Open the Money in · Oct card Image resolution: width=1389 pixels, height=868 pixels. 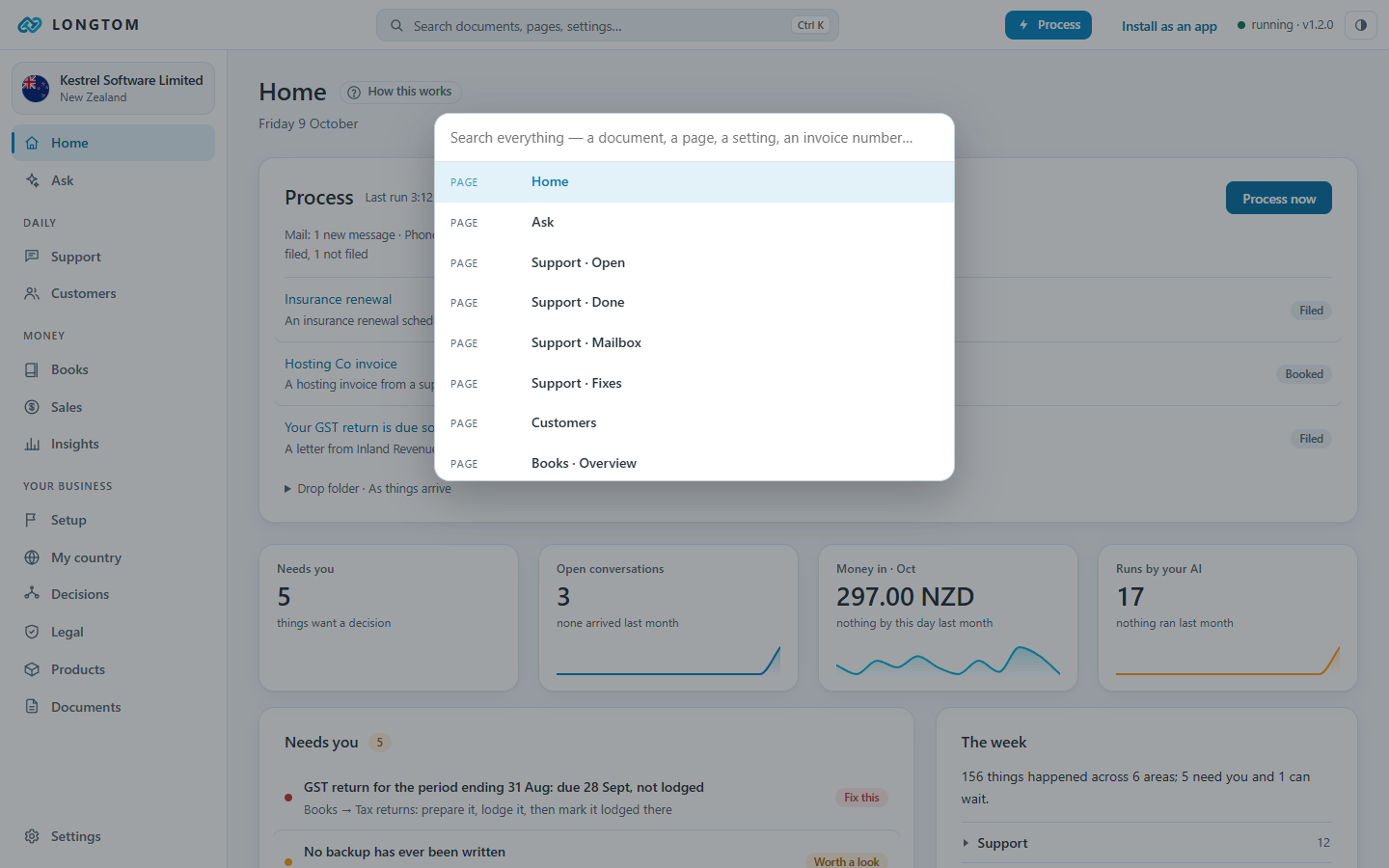[948, 618]
